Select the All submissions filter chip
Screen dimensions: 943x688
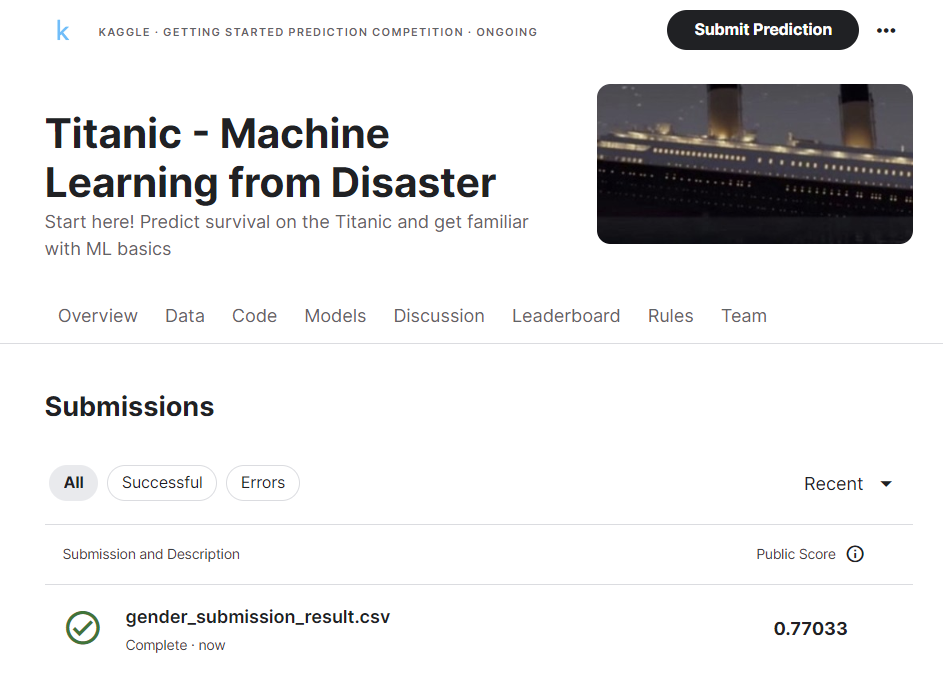(x=73, y=483)
